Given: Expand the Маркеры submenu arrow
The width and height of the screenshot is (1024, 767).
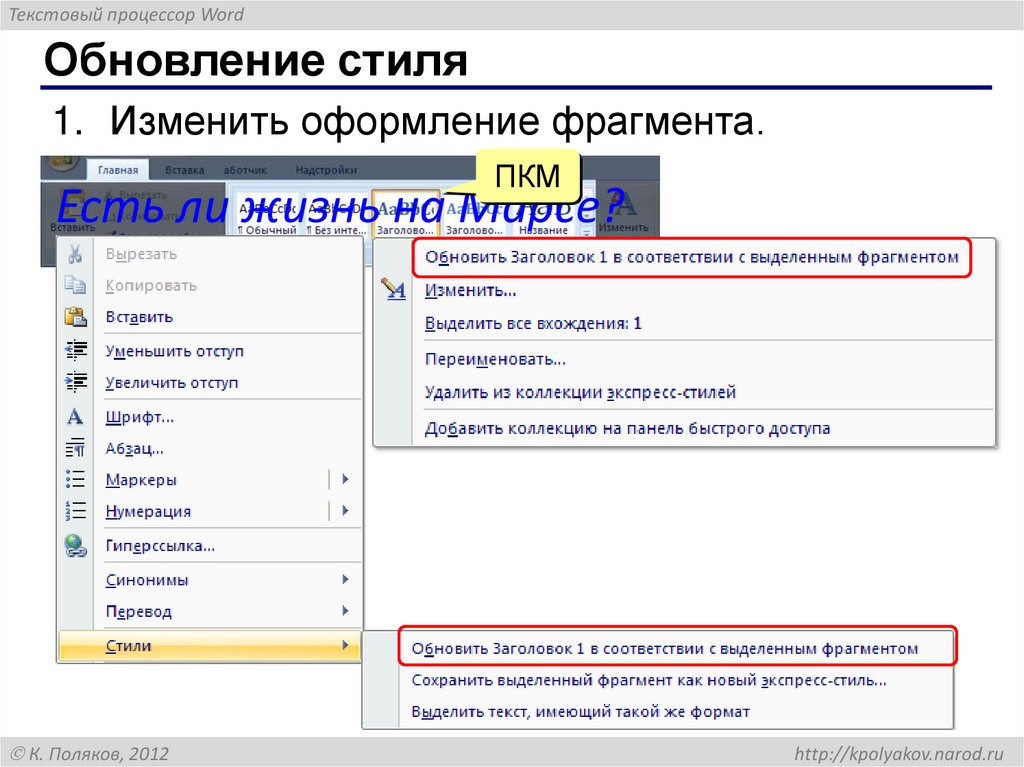Looking at the screenshot, I should tap(343, 479).
